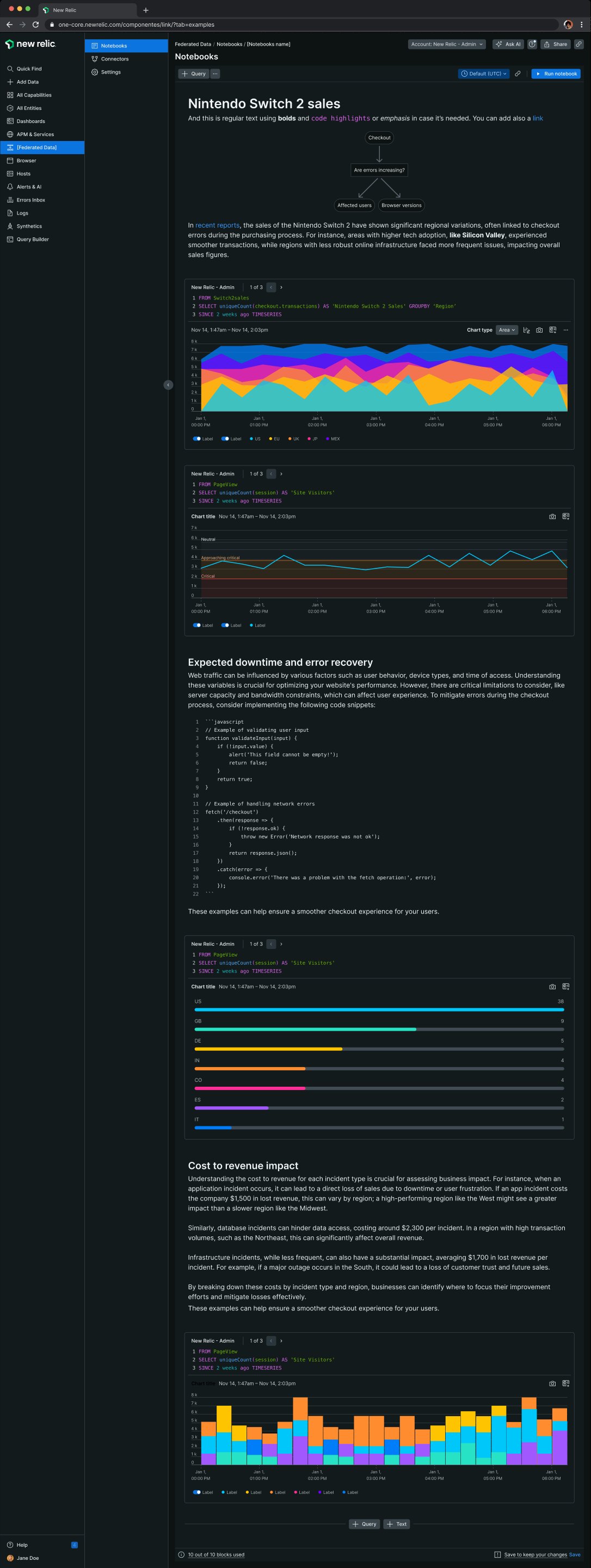Open Alerts & AI bell in sidebar

pos(42,187)
